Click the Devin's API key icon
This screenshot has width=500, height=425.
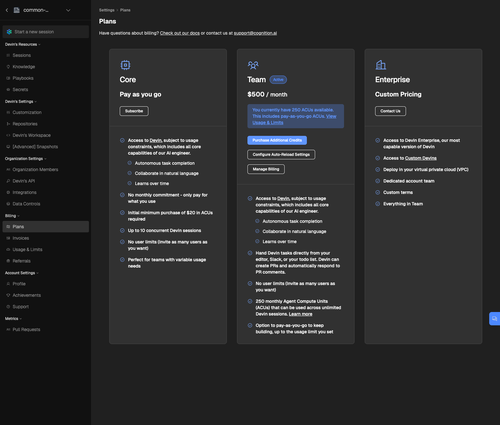[x=8, y=181]
